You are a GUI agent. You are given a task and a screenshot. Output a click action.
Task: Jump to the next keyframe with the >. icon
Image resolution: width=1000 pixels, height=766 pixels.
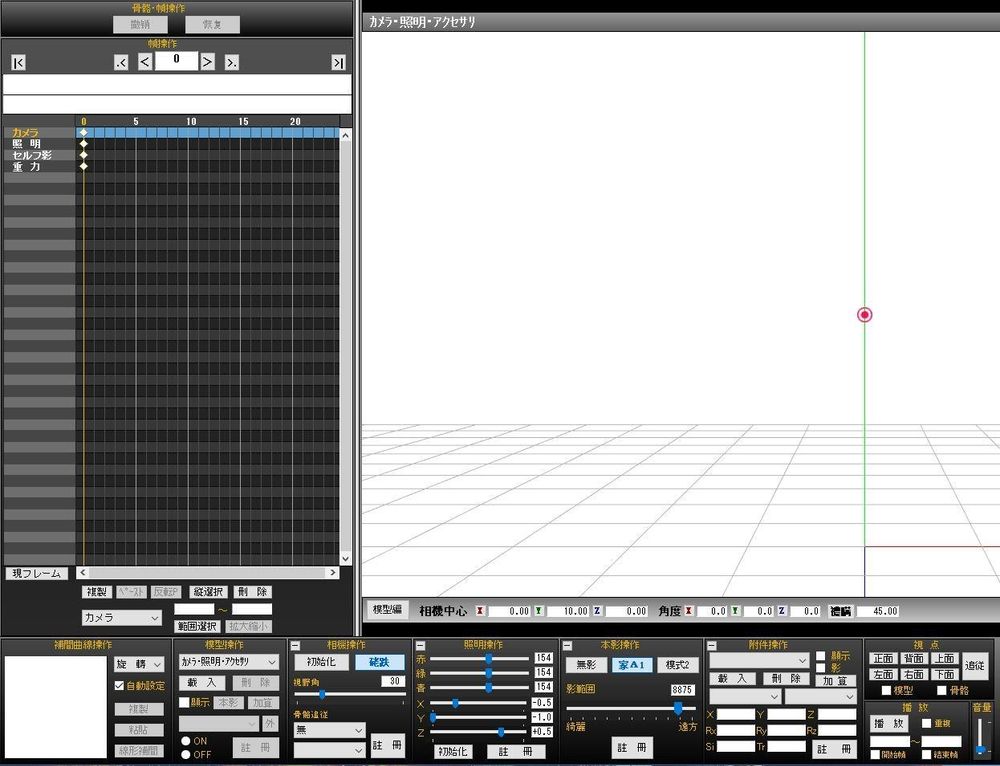(232, 61)
